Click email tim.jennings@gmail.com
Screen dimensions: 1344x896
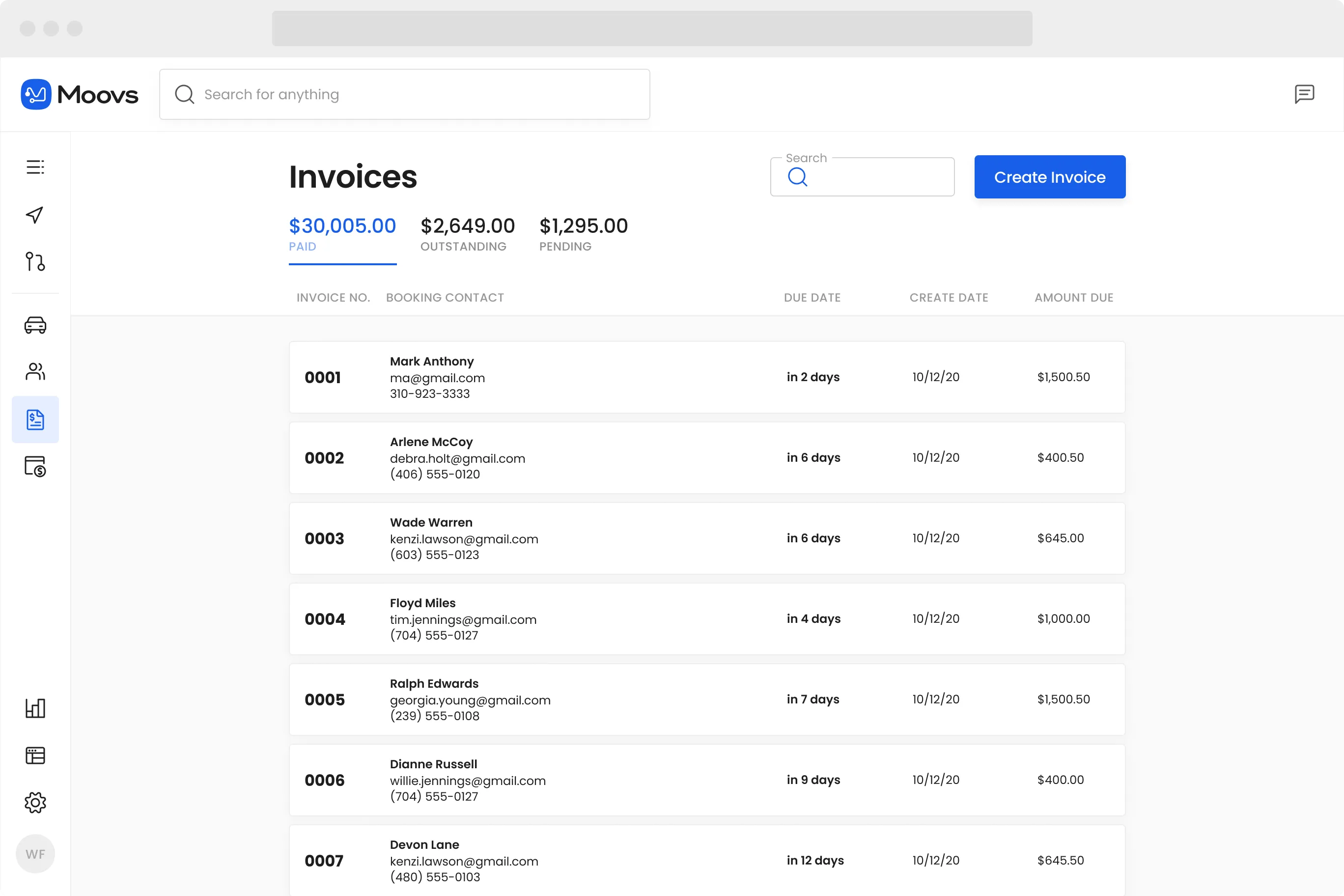pyautogui.click(x=463, y=620)
